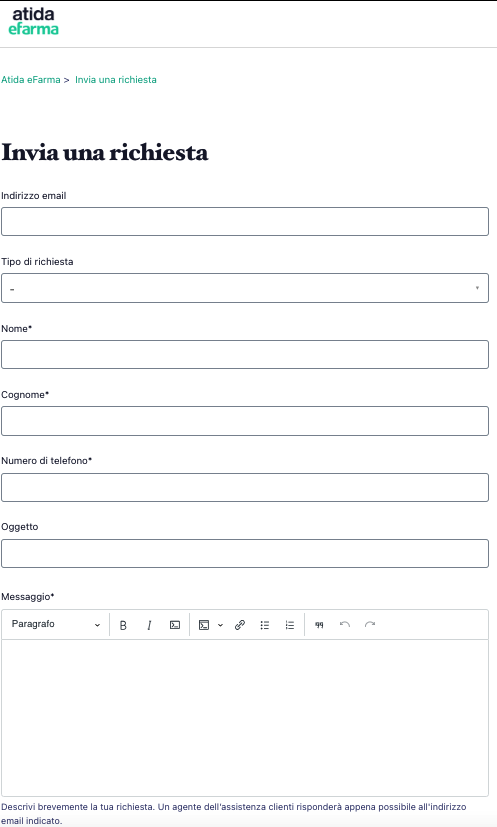Undo last edit in message editor
497x827 pixels.
pos(345,625)
